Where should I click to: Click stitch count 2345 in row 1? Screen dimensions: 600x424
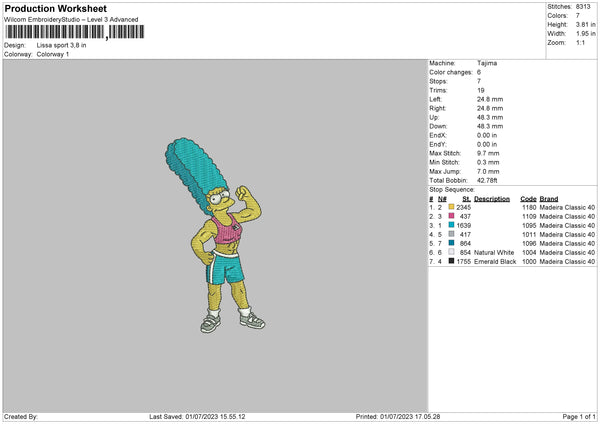point(463,207)
